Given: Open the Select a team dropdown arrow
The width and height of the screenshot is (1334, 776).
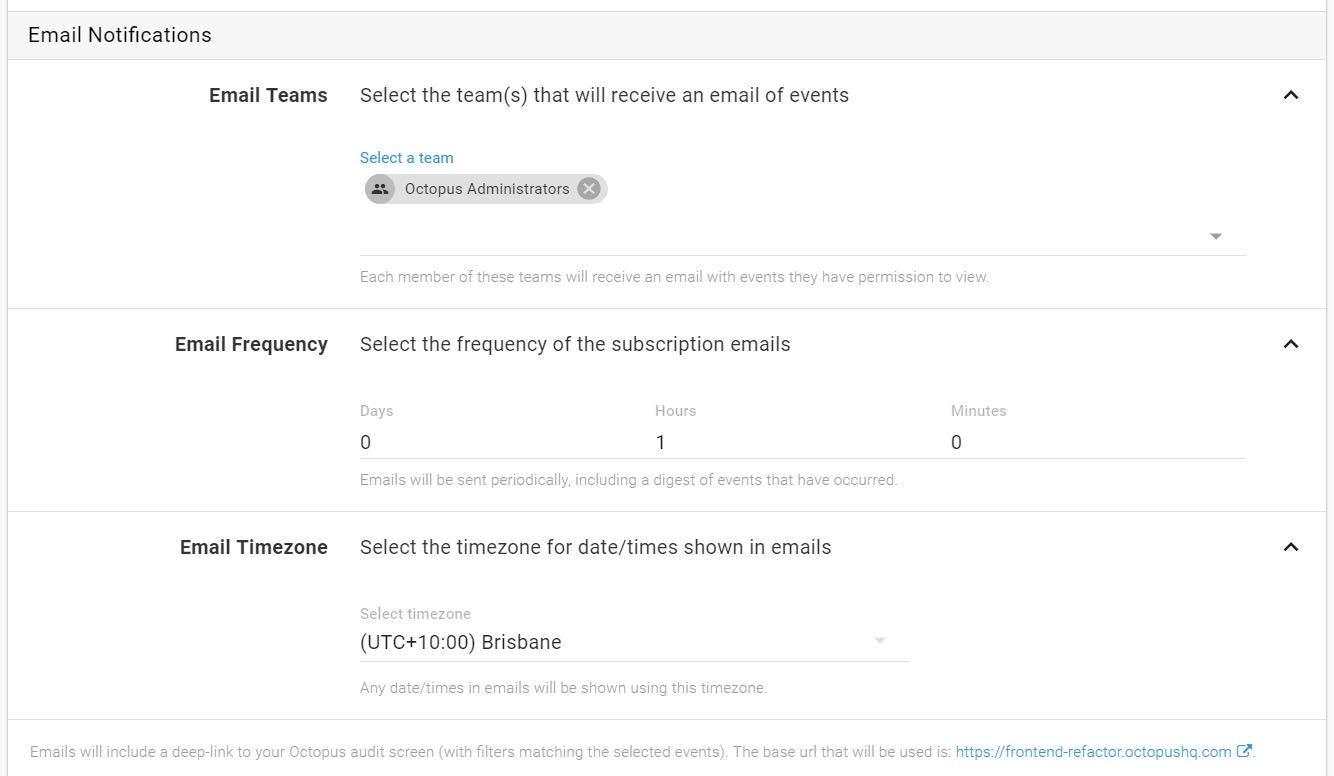Looking at the screenshot, I should 1216,237.
